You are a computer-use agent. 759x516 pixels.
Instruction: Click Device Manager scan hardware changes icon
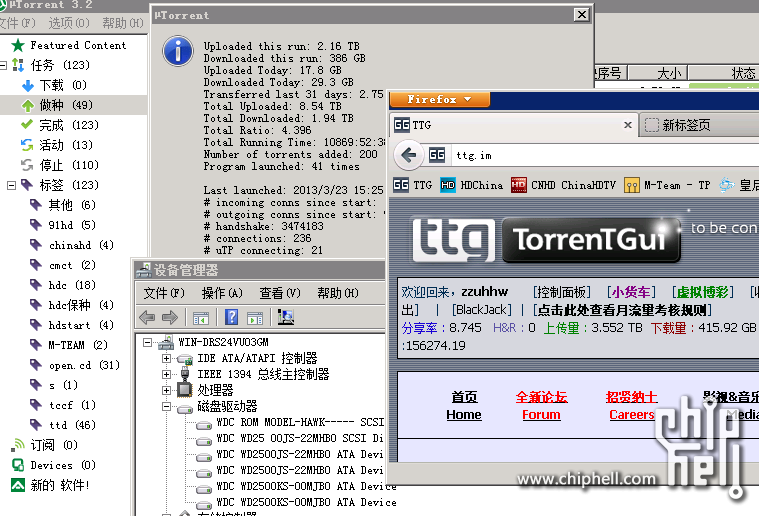click(x=286, y=317)
